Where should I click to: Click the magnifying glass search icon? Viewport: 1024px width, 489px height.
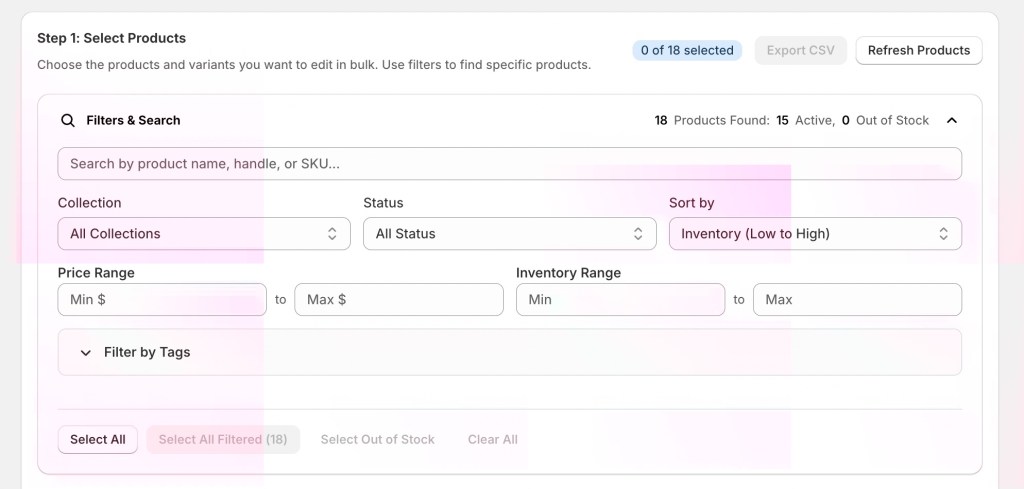[x=68, y=120]
